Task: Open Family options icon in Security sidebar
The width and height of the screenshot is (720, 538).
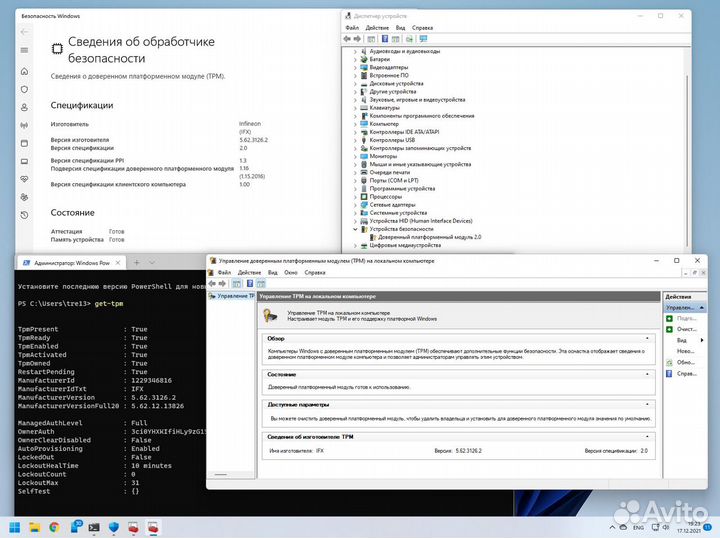Action: tap(24, 197)
